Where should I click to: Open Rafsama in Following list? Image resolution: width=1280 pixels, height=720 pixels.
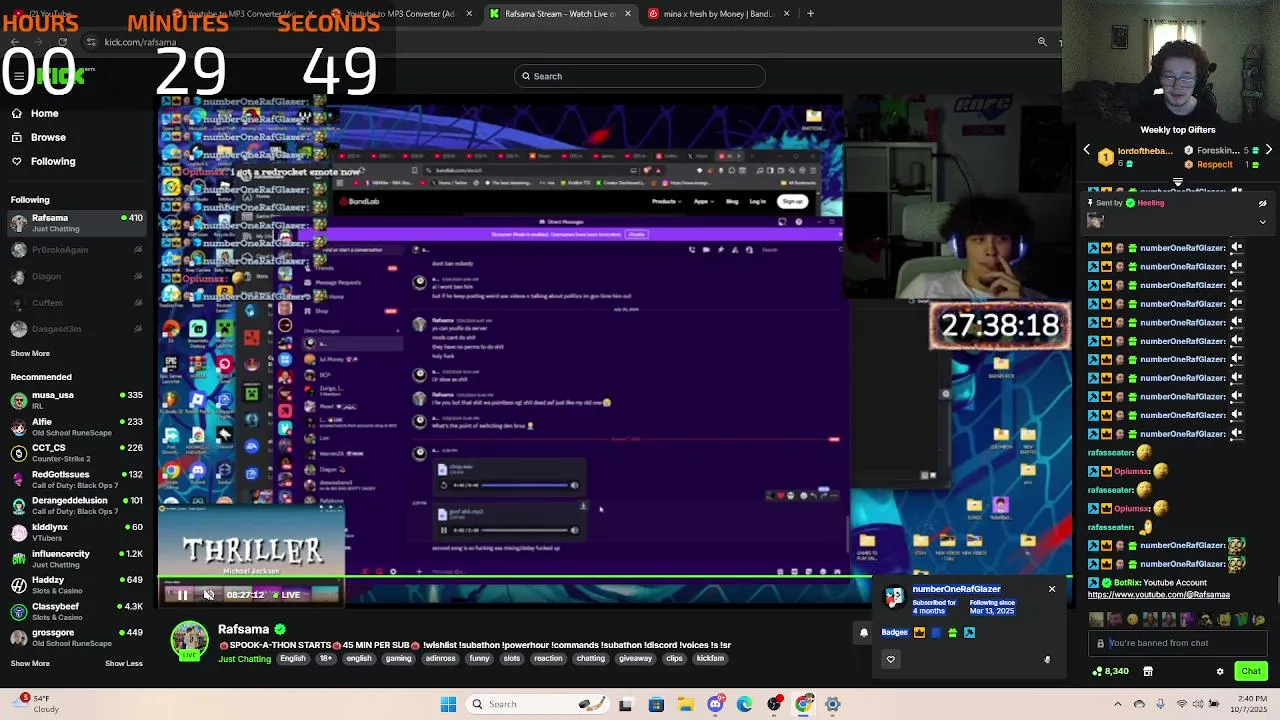pyautogui.click(x=78, y=223)
